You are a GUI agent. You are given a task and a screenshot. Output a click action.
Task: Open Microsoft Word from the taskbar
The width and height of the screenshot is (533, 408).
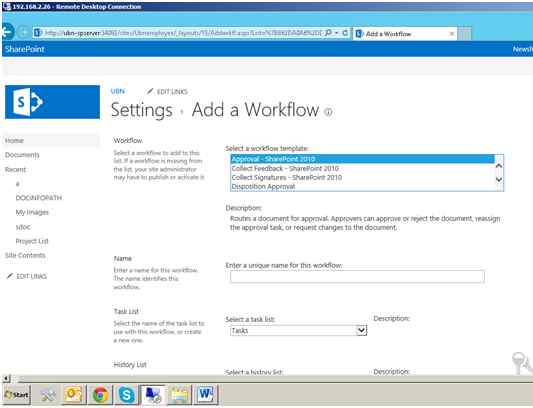tap(206, 394)
